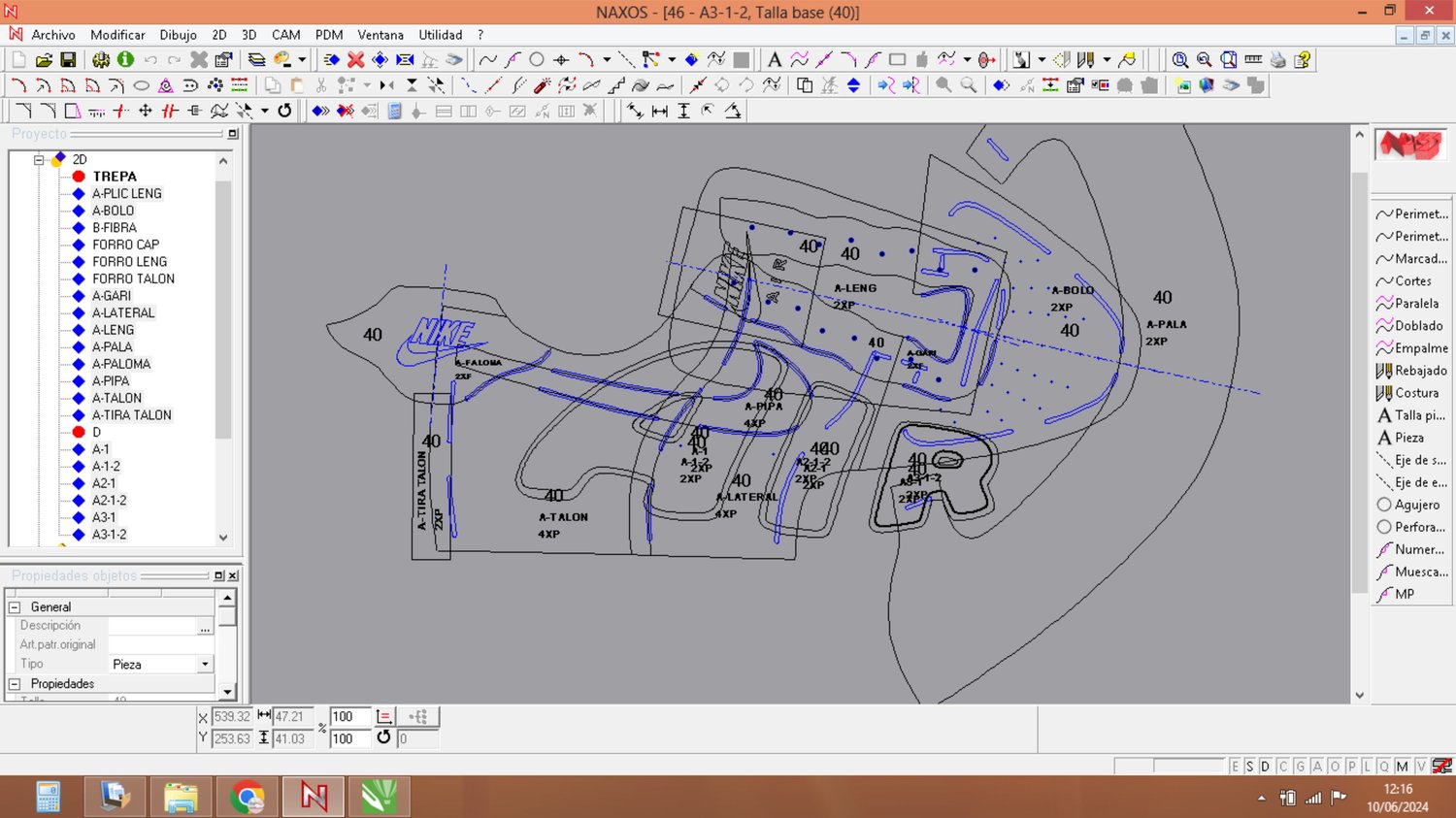1456x818 pixels.
Task: Toggle the S status bar indicator
Action: pyautogui.click(x=1250, y=767)
